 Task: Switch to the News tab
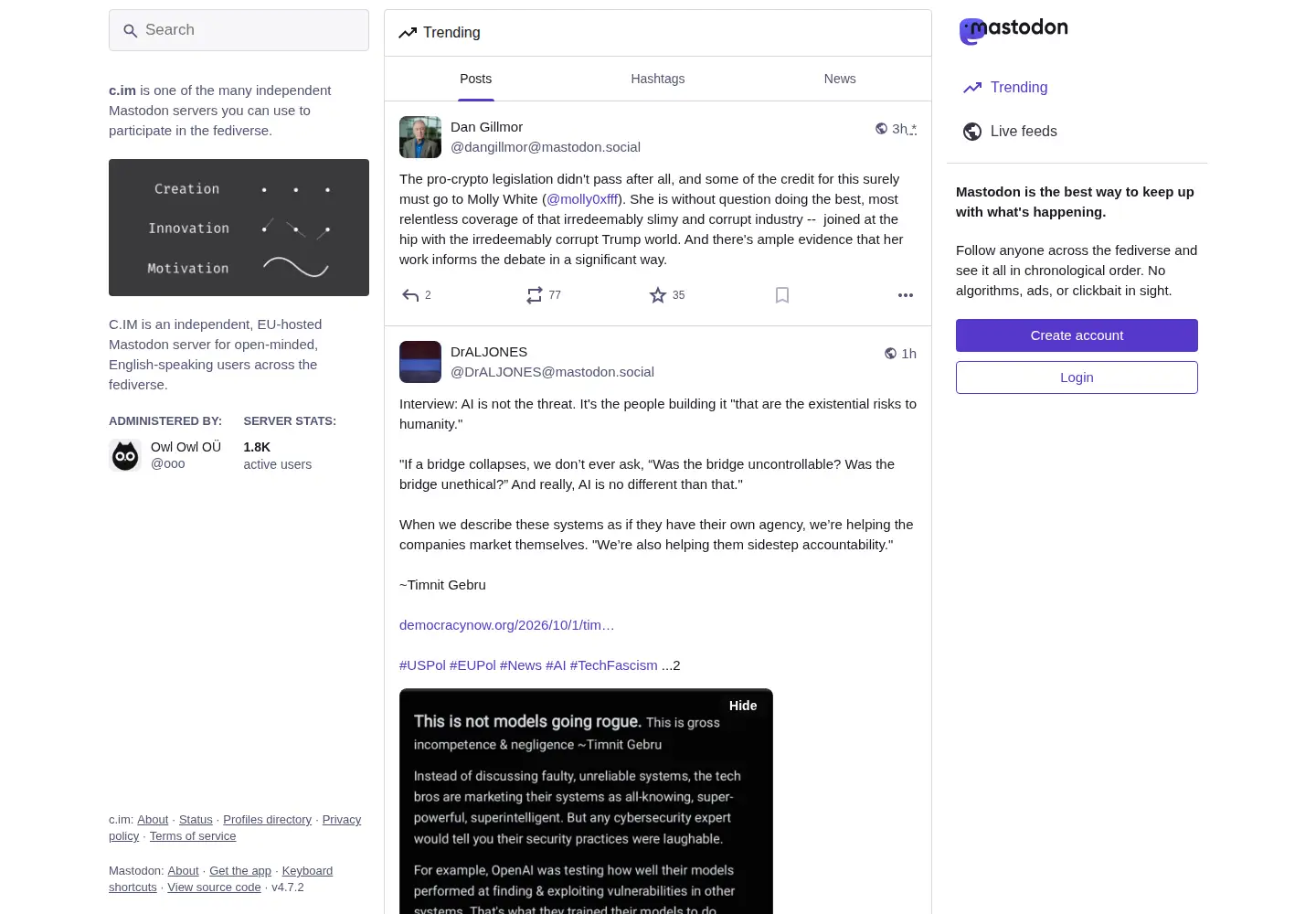click(x=840, y=79)
